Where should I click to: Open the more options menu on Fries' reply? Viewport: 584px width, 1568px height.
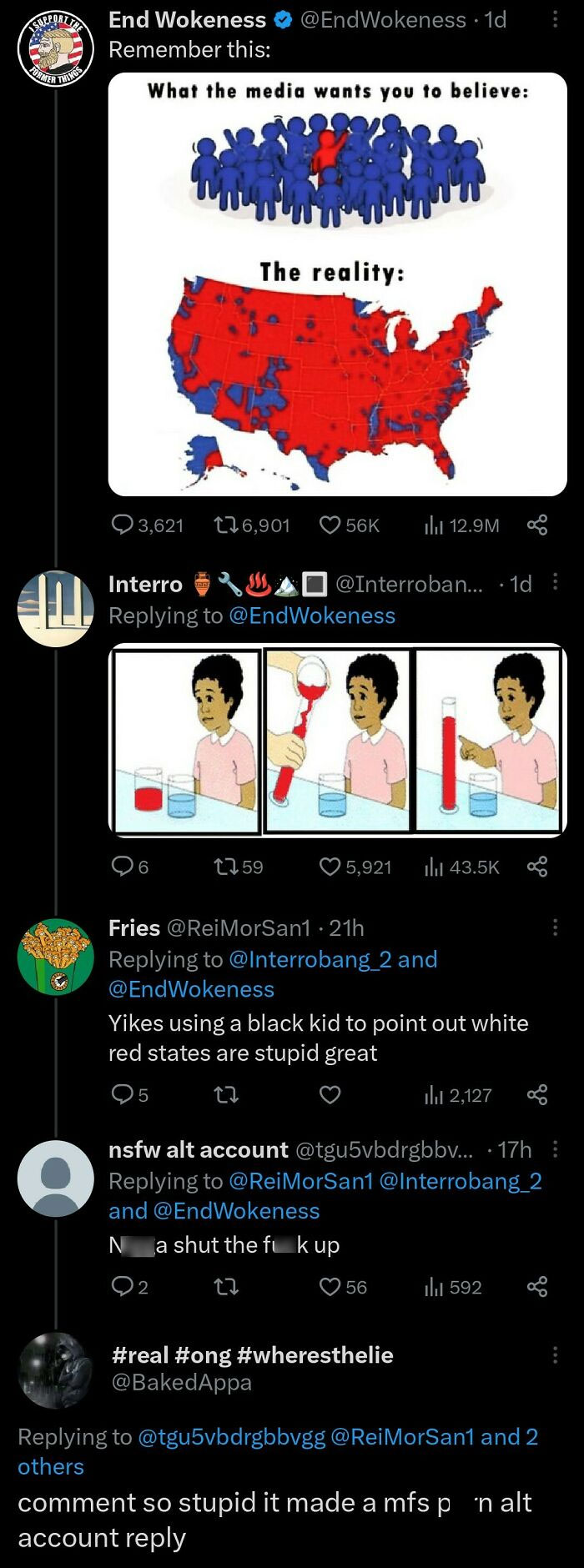tap(556, 928)
